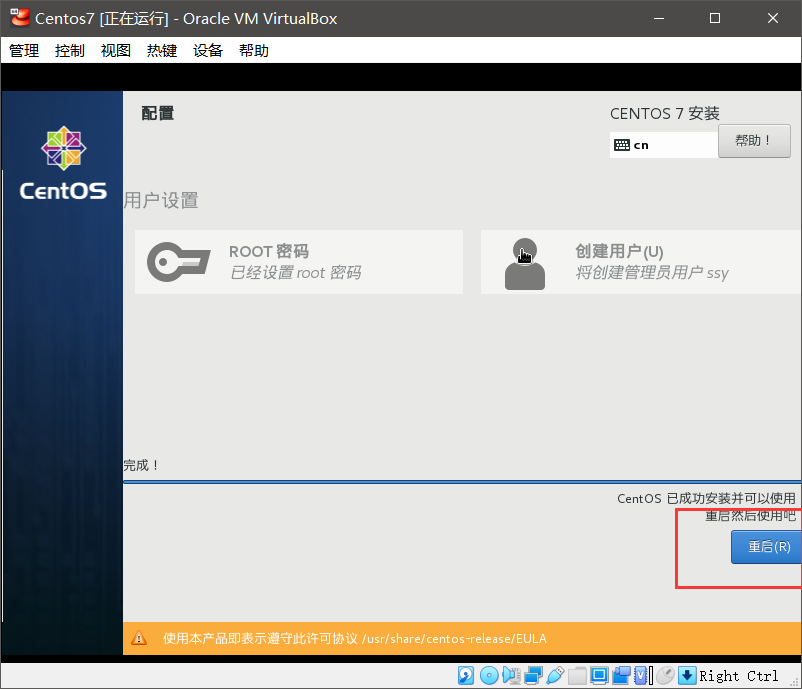The height and width of the screenshot is (689, 802).
Task: Click the 完成！ status text
Action: point(141,465)
